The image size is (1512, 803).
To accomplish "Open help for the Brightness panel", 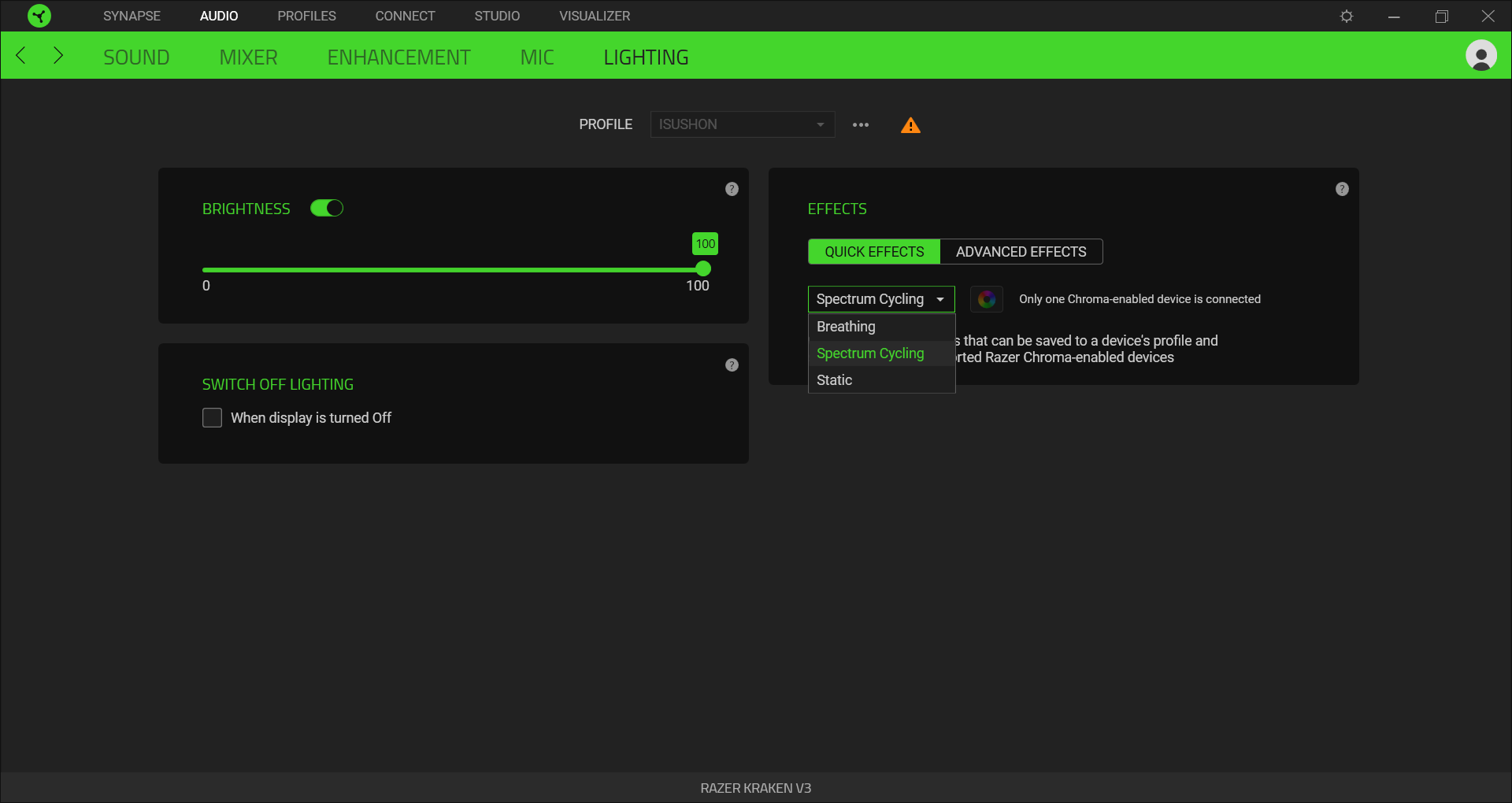I will (732, 189).
